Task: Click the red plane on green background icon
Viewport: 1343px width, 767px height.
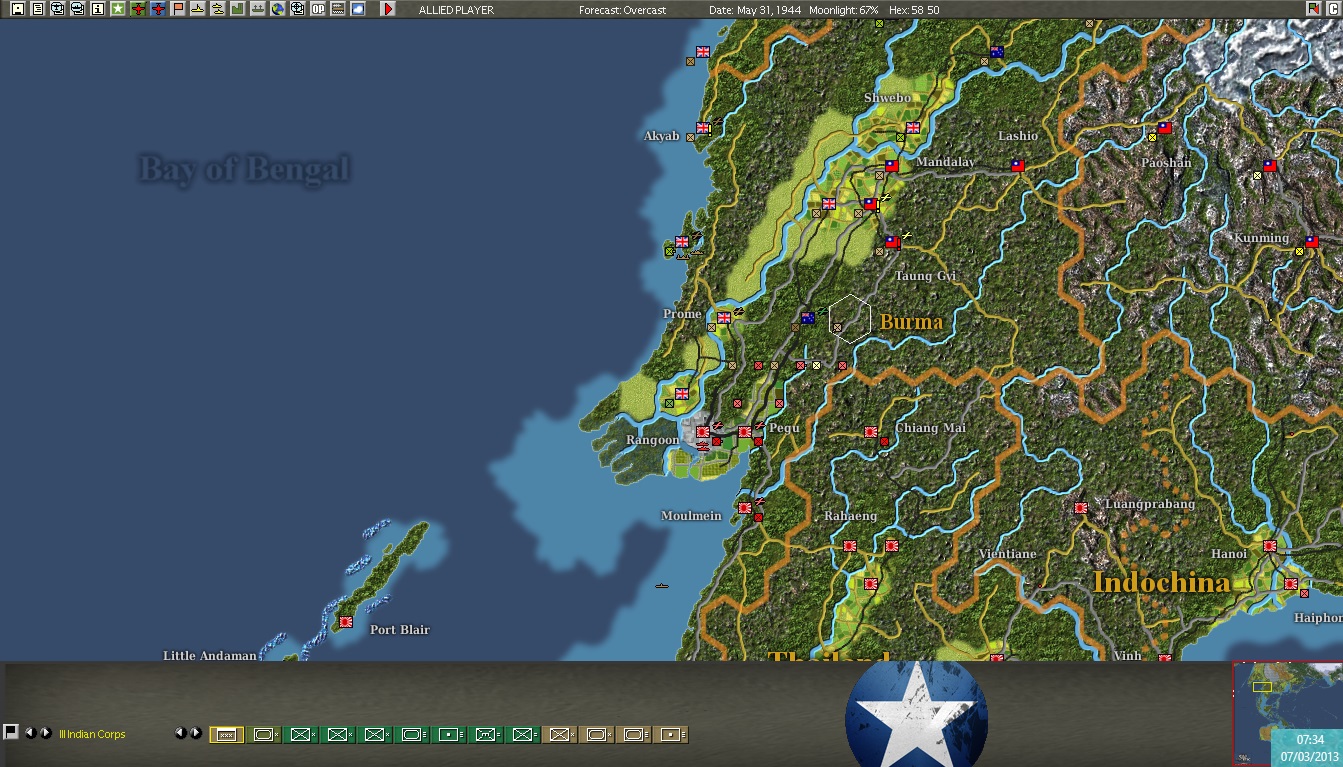Action: click(138, 9)
